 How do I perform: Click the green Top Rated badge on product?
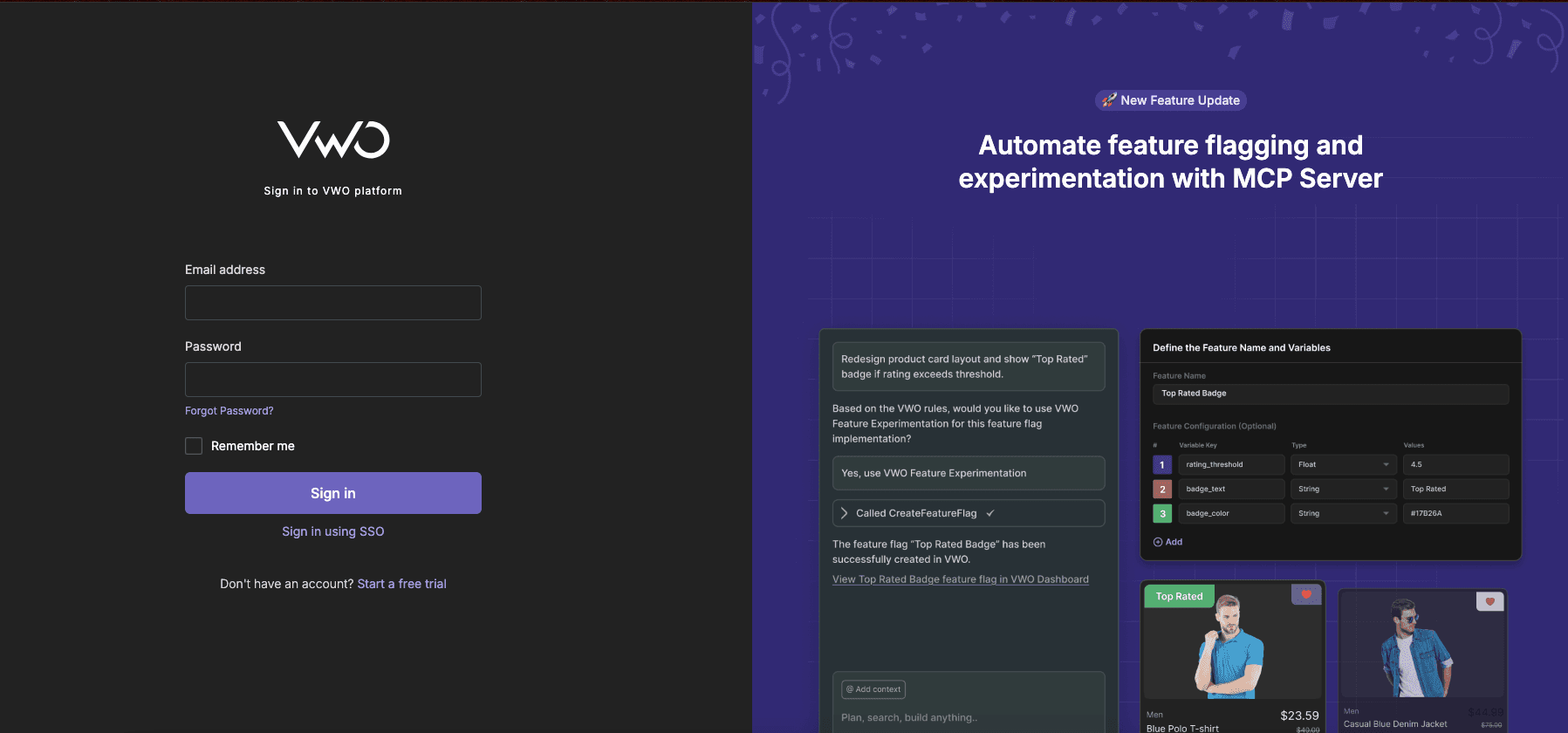pyautogui.click(x=1179, y=597)
